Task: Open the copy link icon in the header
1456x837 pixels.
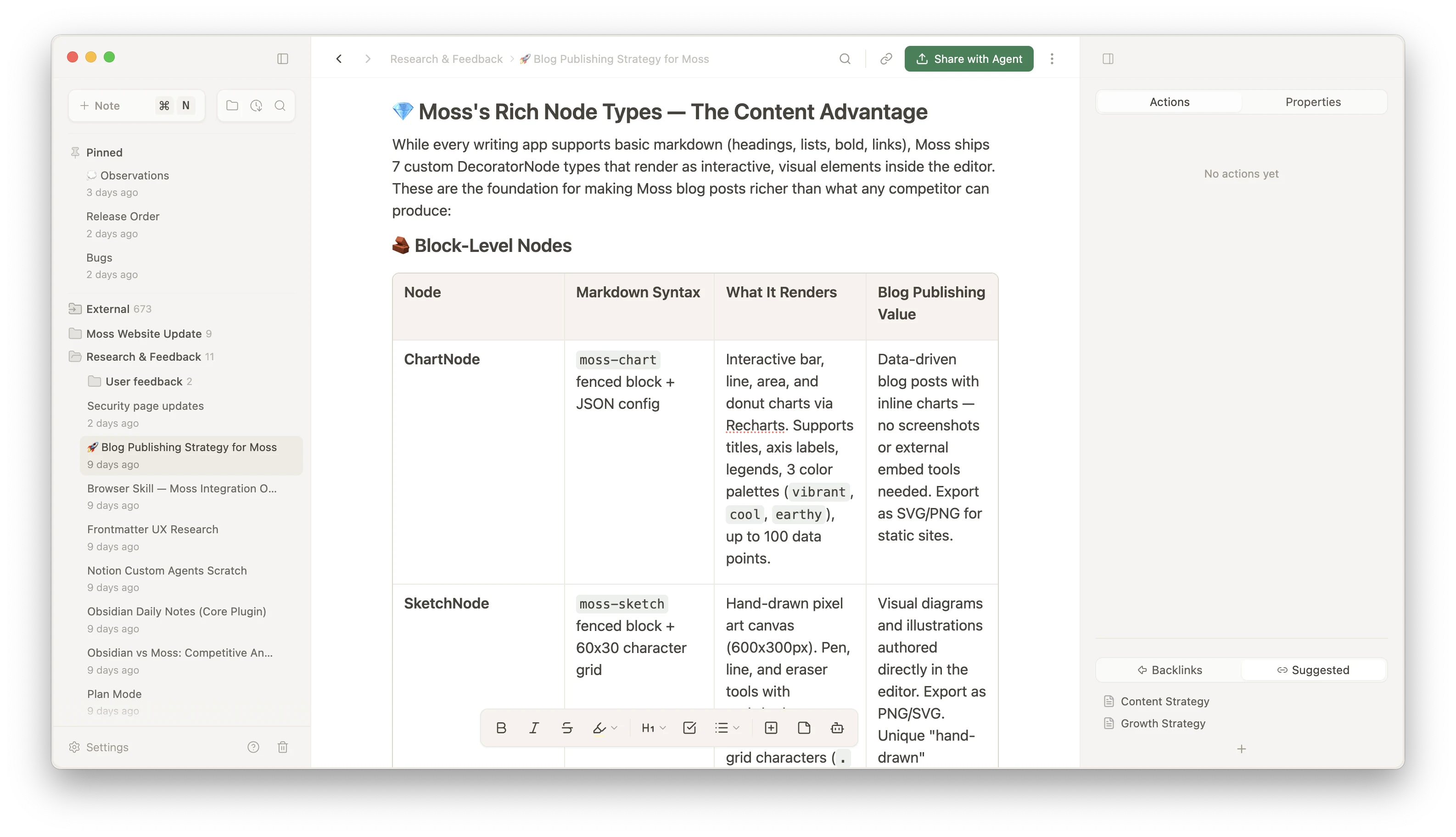Action: point(885,59)
